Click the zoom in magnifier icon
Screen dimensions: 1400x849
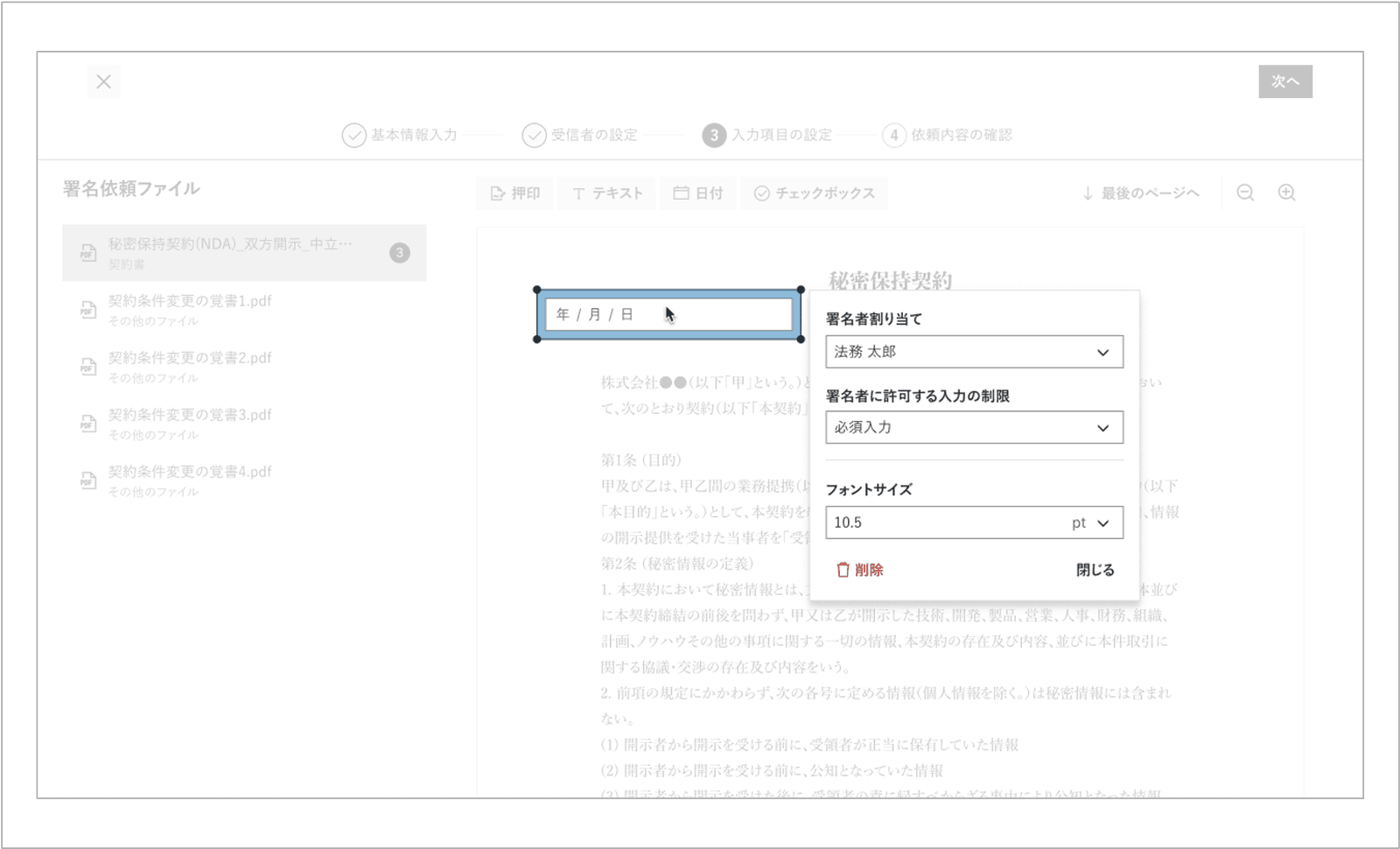pyautogui.click(x=1286, y=193)
